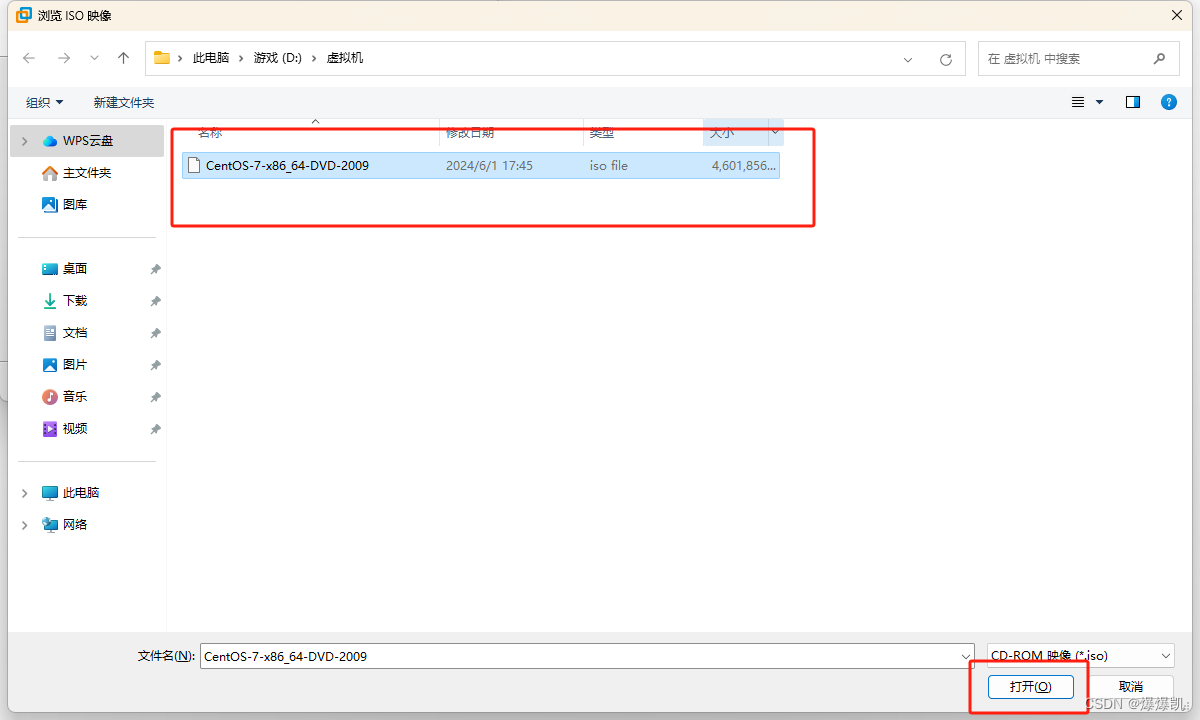1200x720 pixels.
Task: Click the 取消 button
Action: (1131, 687)
